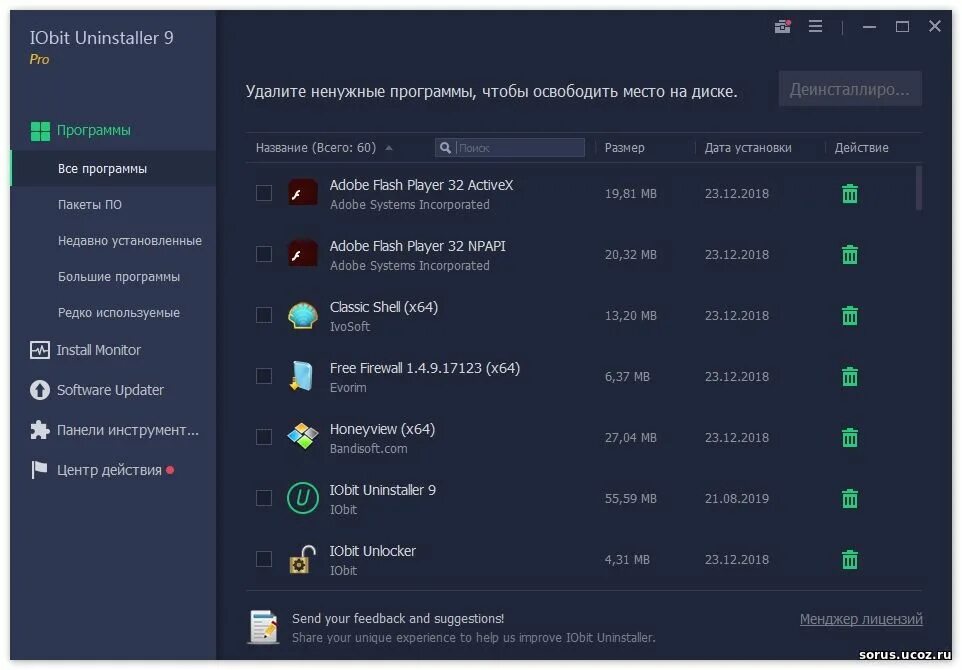The image size is (962, 670).
Task: Click the search magnifier icon
Action: pos(445,148)
